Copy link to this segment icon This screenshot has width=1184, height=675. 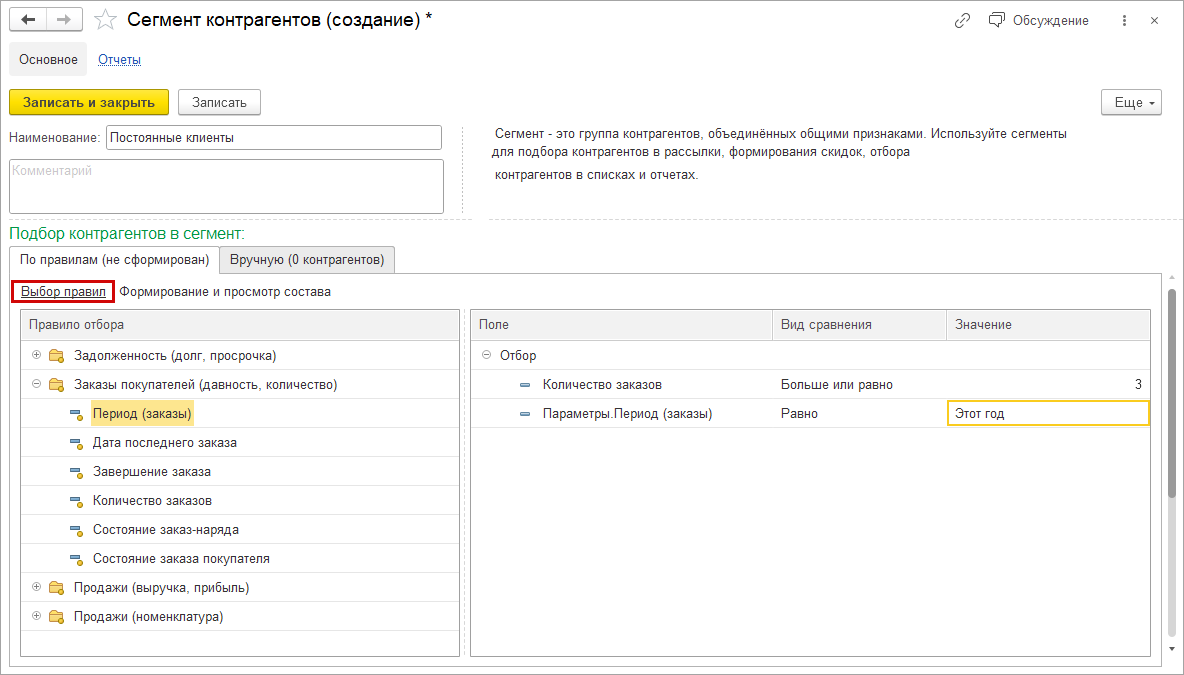tap(963, 20)
